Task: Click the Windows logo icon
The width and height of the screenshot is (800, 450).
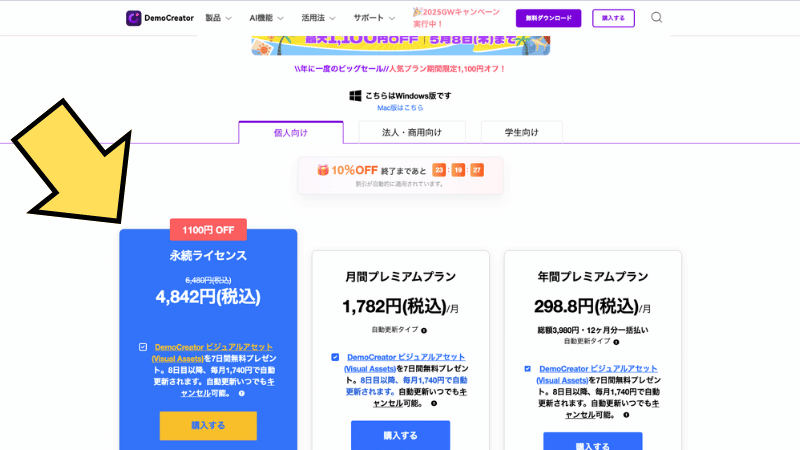Action: (355, 96)
